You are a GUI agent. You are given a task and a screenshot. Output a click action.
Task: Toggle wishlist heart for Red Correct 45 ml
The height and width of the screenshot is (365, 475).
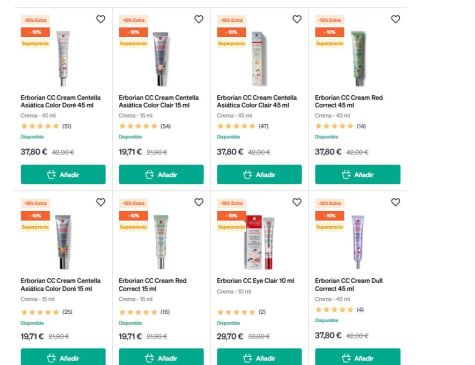pyautogui.click(x=395, y=19)
